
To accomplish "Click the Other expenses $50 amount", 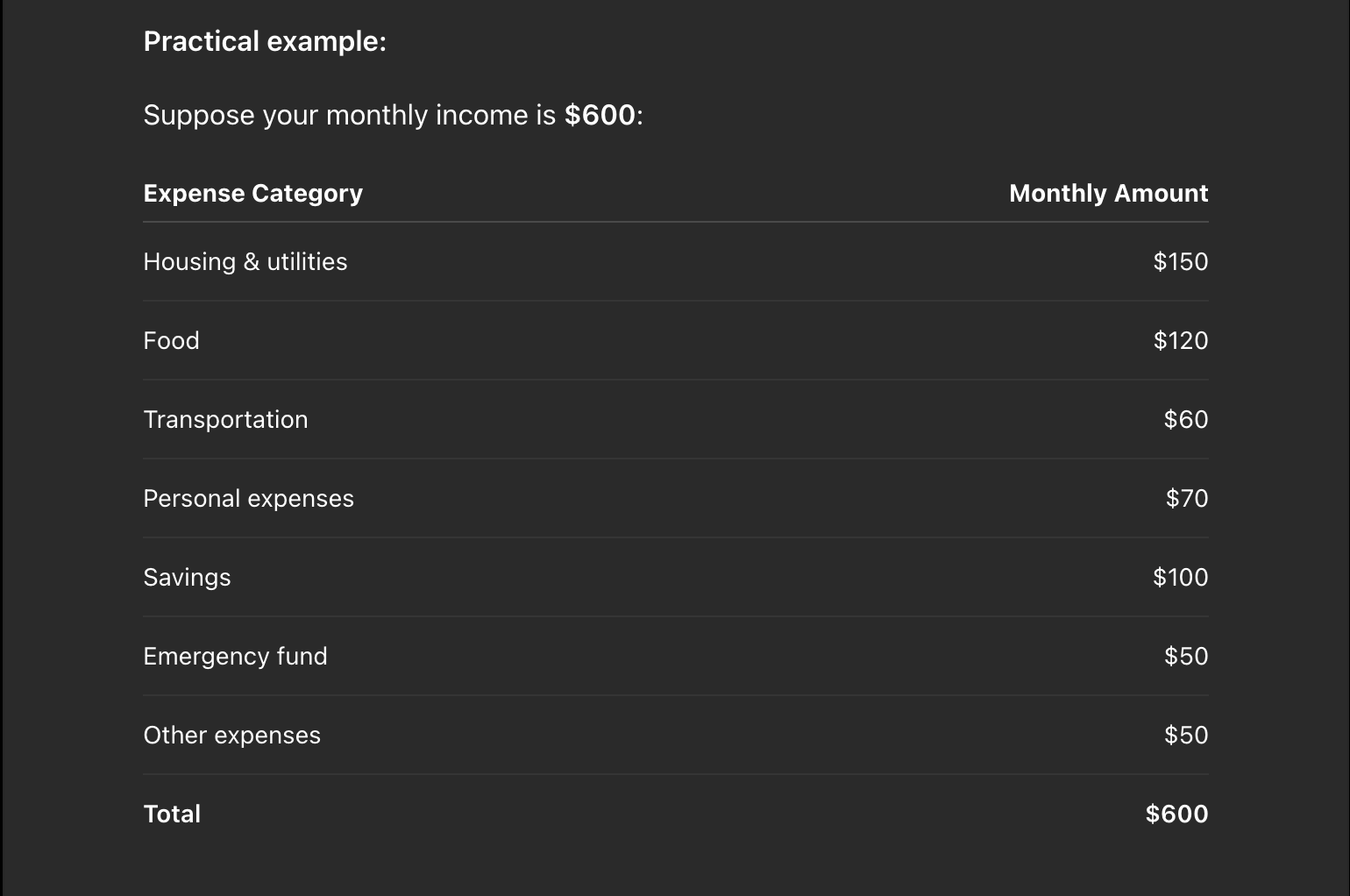I will coord(1186,736).
